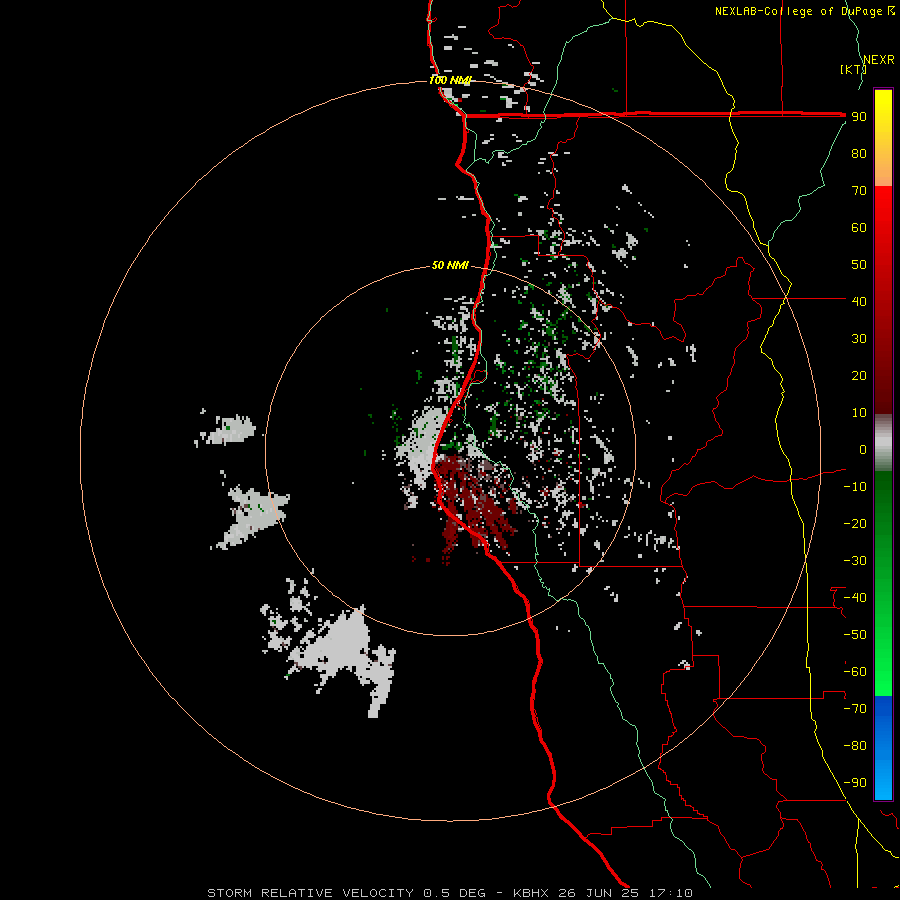The width and height of the screenshot is (900, 900).
Task: Click the 10 value on velocity scale
Action: click(859, 413)
